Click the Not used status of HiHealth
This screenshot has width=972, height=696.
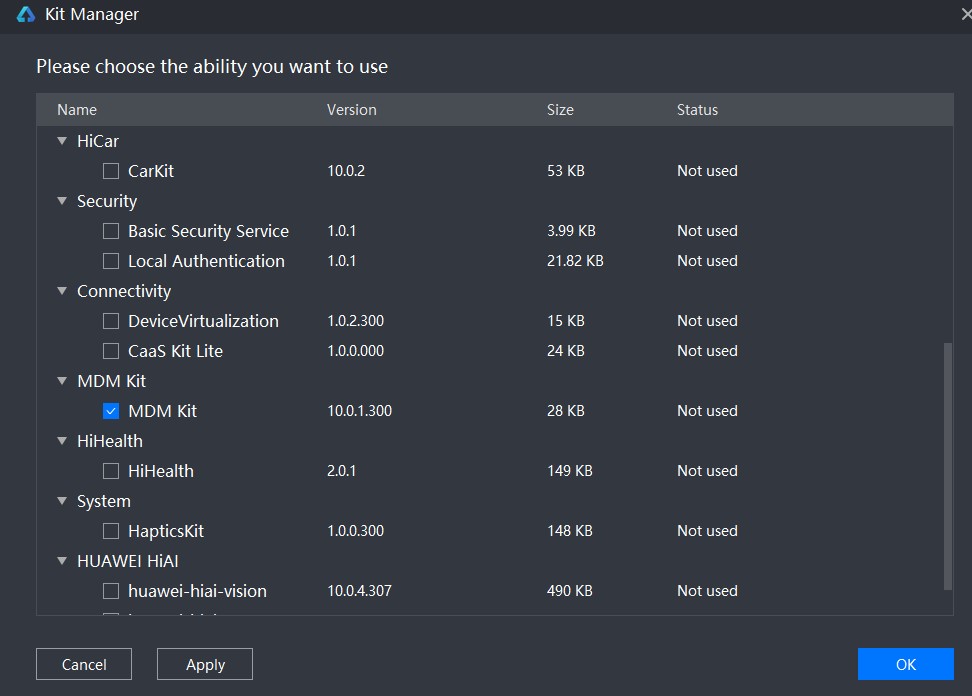pyautogui.click(x=707, y=470)
